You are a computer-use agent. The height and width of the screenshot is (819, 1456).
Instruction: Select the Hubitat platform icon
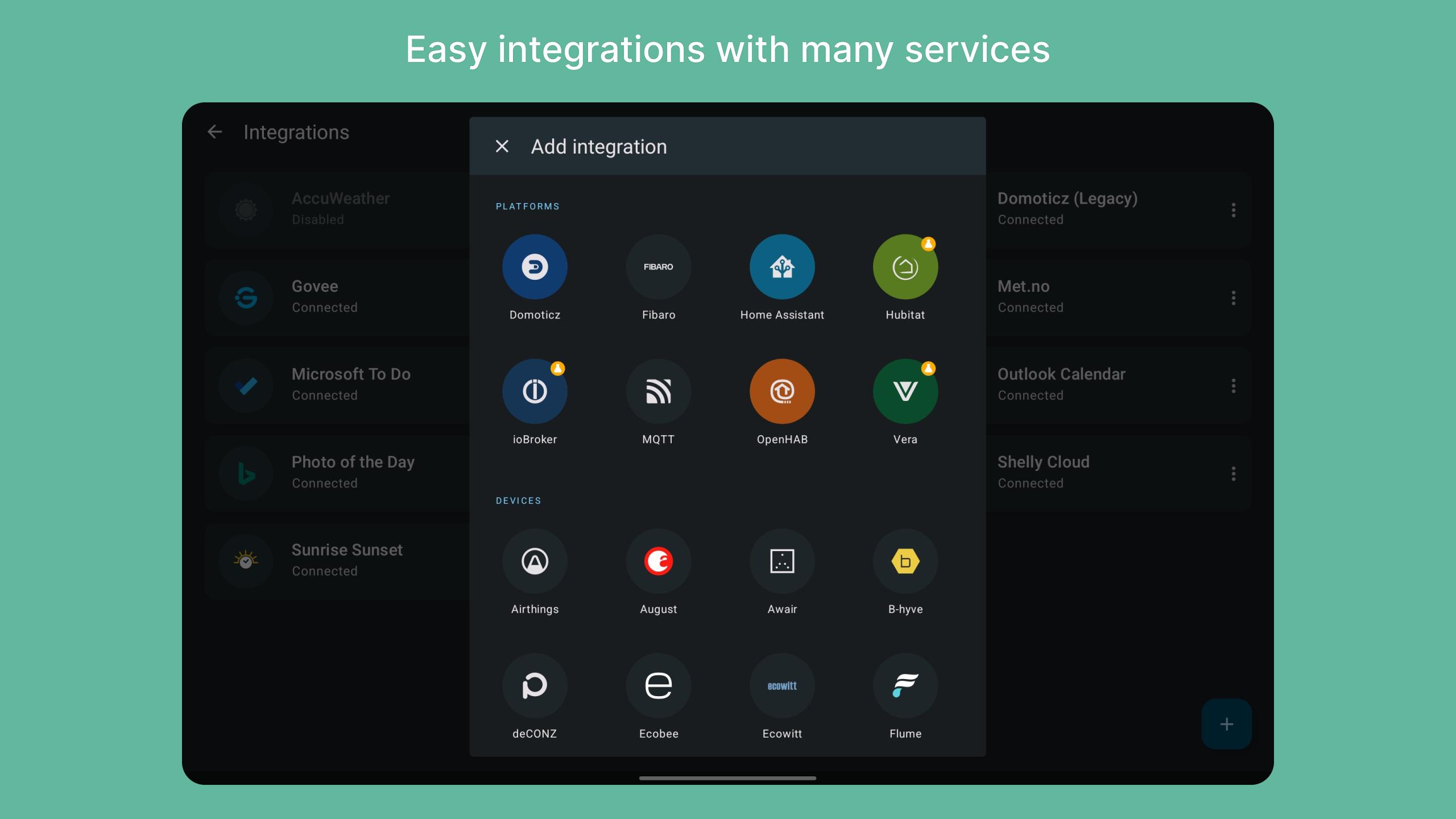(x=905, y=267)
